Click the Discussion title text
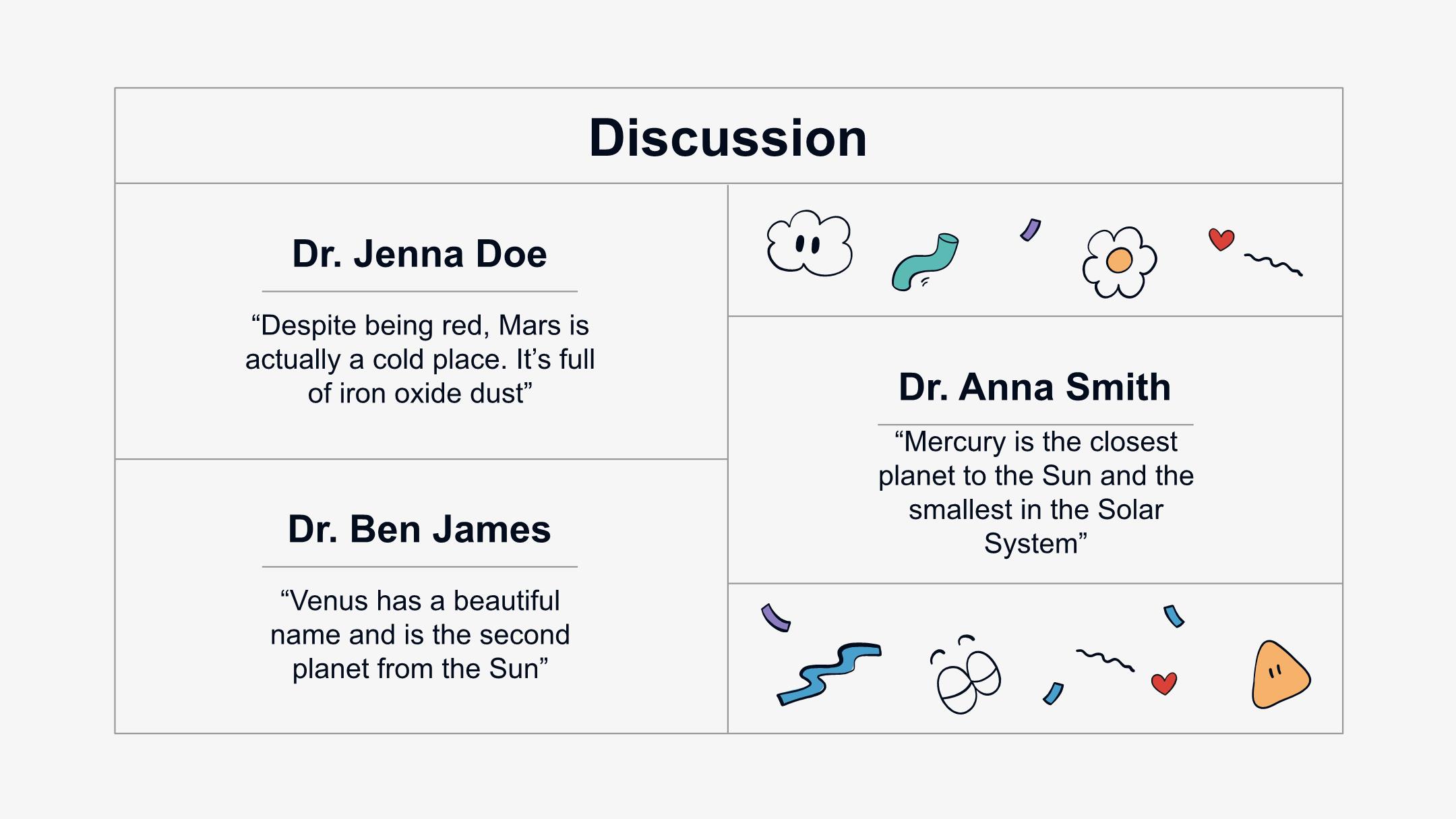1456x819 pixels. point(728,138)
